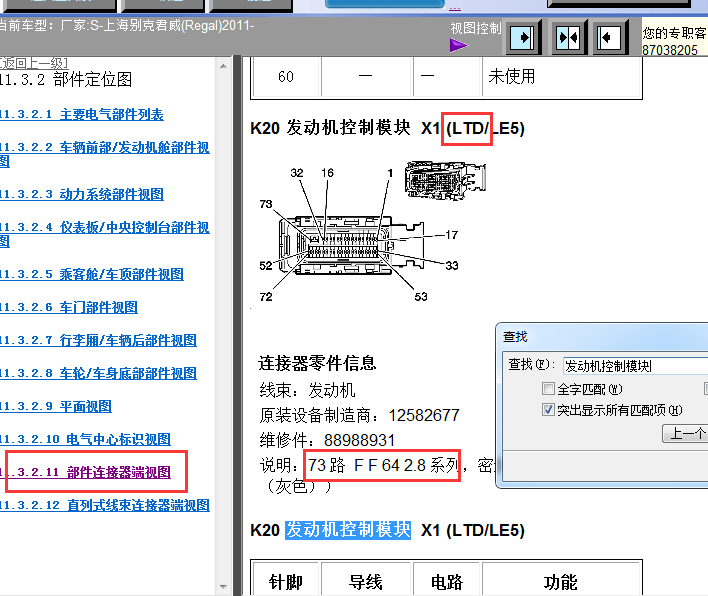Open 11.3.2.12 直列式线束连接器端视图
The height and width of the screenshot is (596, 708).
click(x=105, y=505)
